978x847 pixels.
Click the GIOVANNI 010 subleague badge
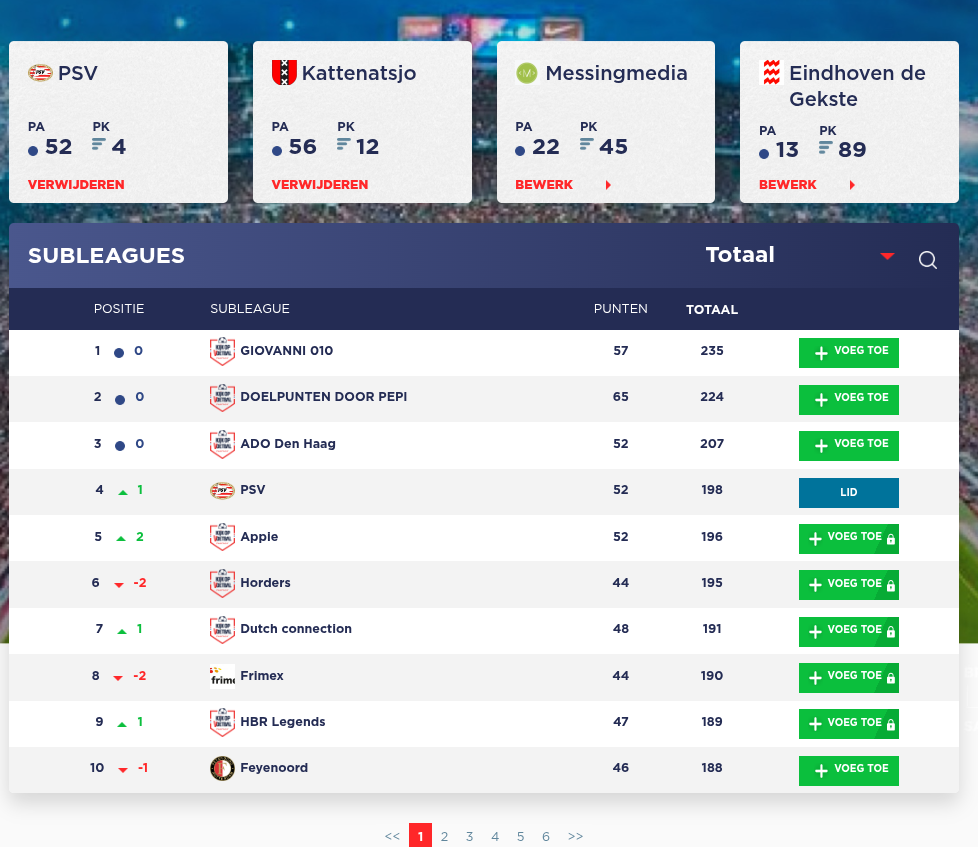click(222, 351)
